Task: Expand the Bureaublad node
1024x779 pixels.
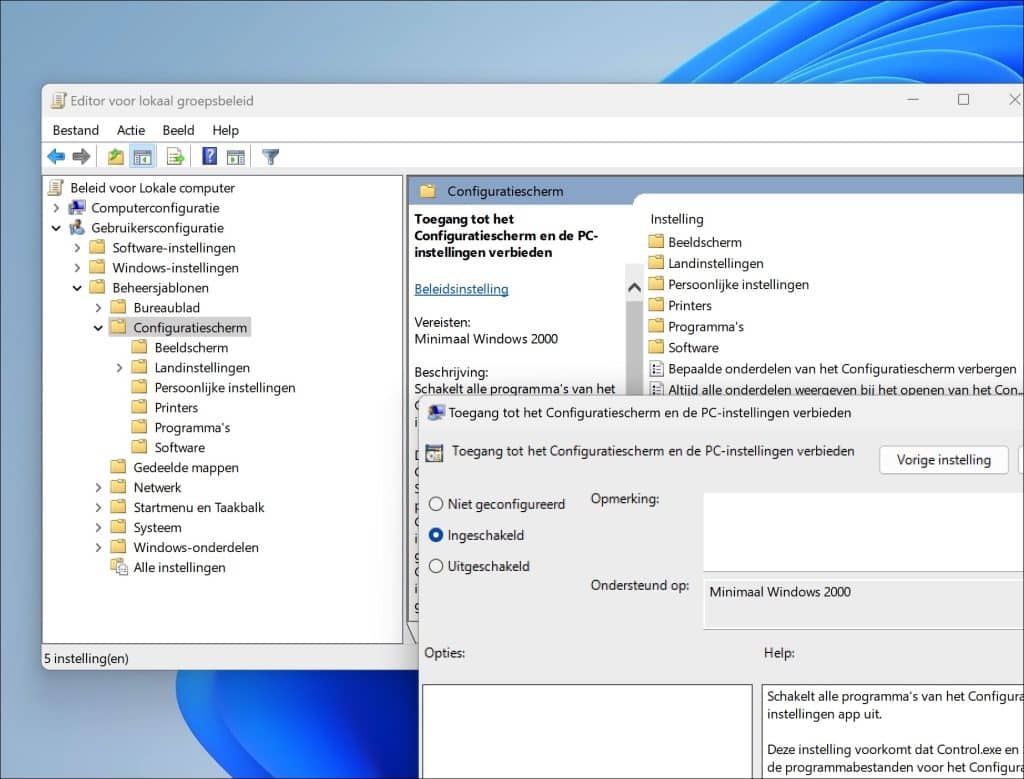Action: pyautogui.click(x=98, y=308)
